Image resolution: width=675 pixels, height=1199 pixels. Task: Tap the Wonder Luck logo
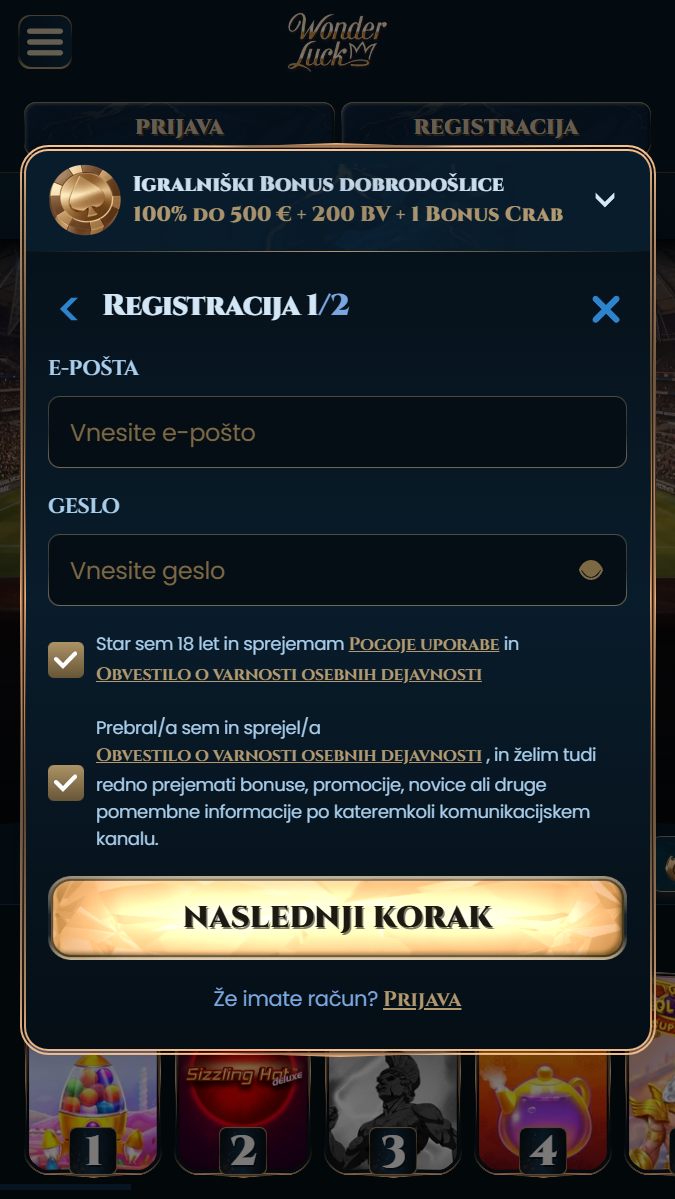click(x=337, y=43)
